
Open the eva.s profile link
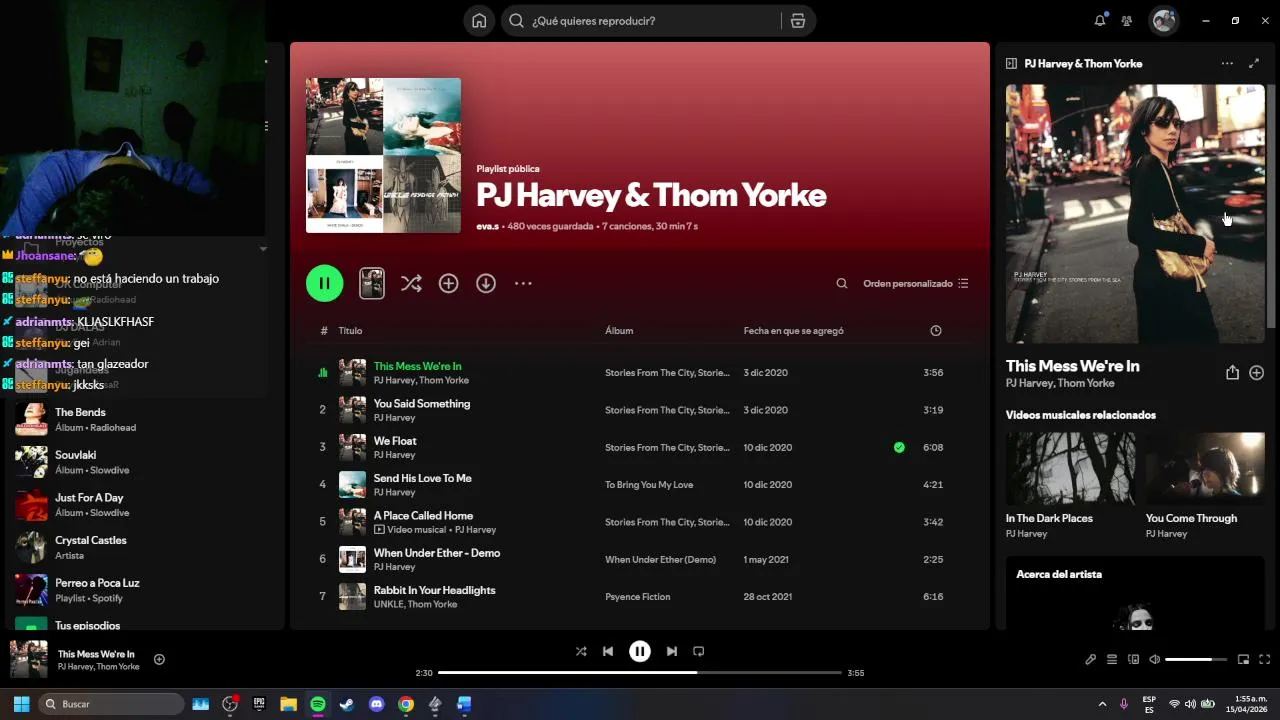(487, 226)
